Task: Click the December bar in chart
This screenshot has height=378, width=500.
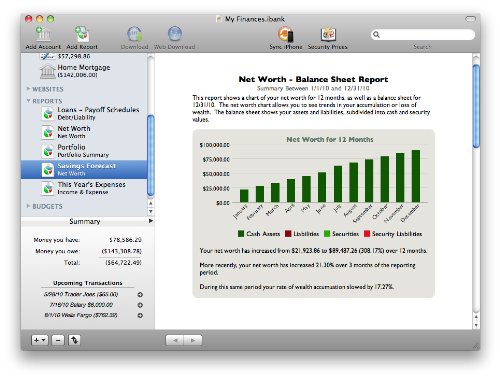Action: pyautogui.click(x=416, y=176)
